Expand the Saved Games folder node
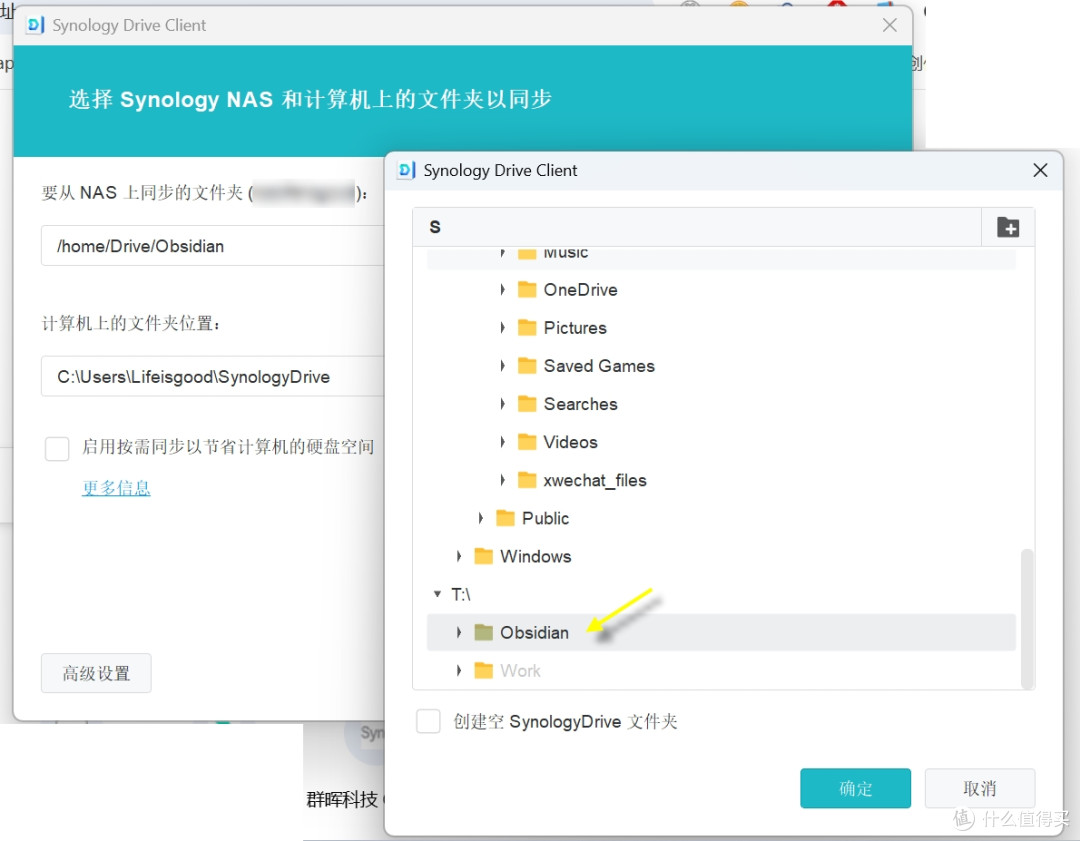 502,366
